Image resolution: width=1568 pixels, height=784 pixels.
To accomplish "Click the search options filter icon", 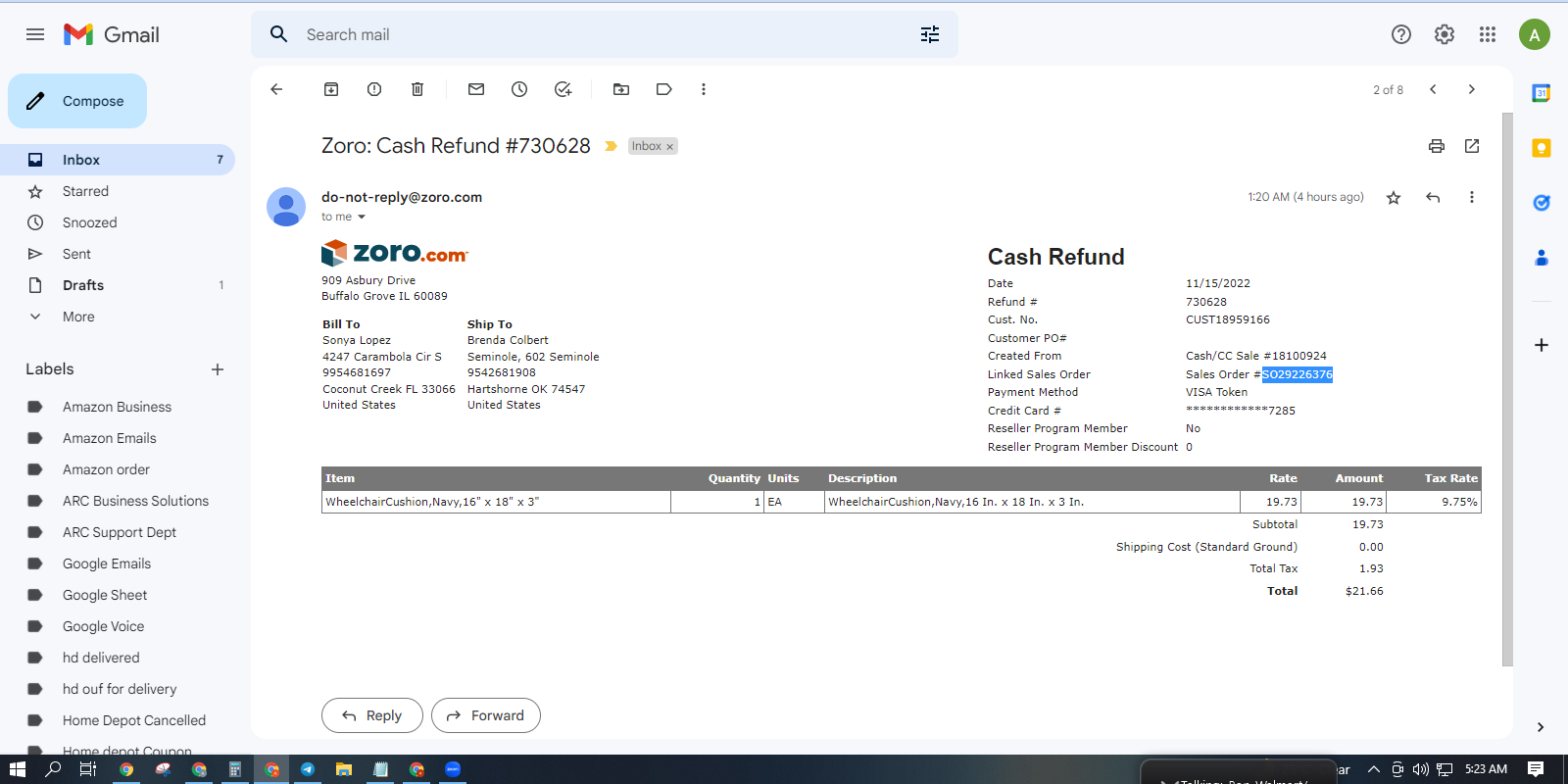I will (930, 34).
